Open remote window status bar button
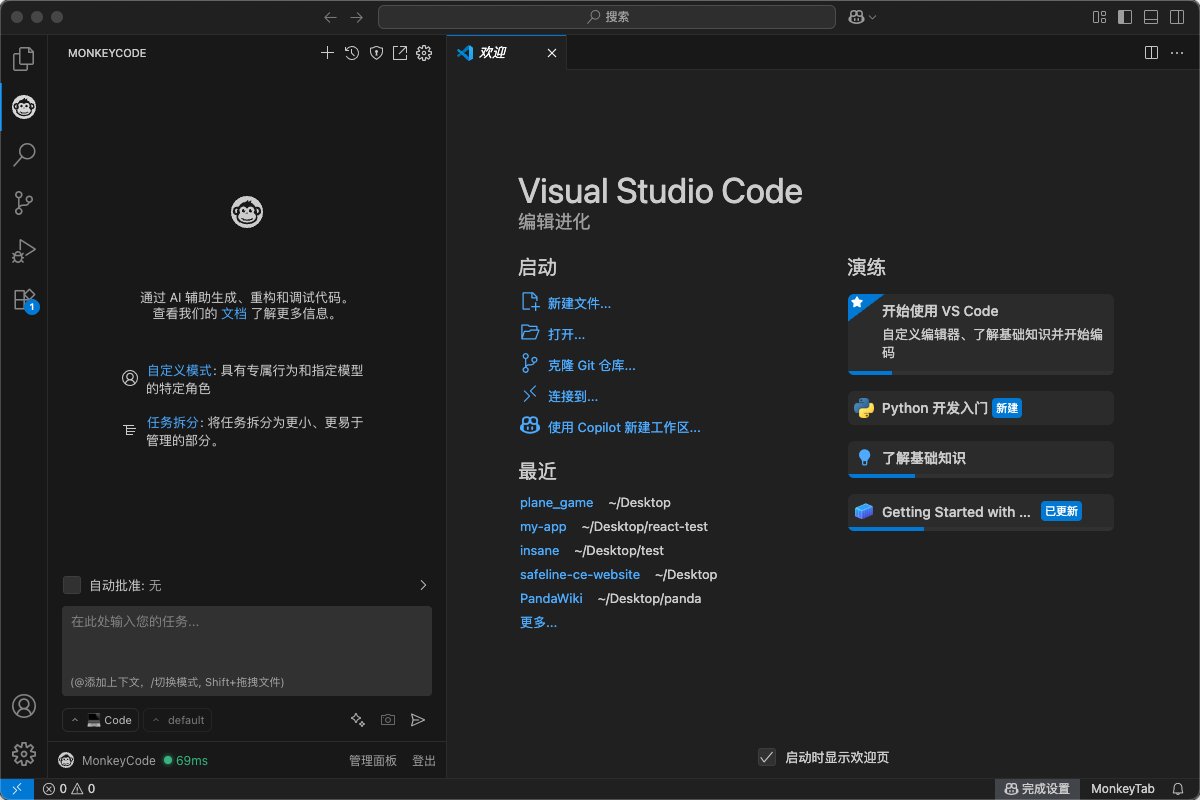 click(17, 789)
